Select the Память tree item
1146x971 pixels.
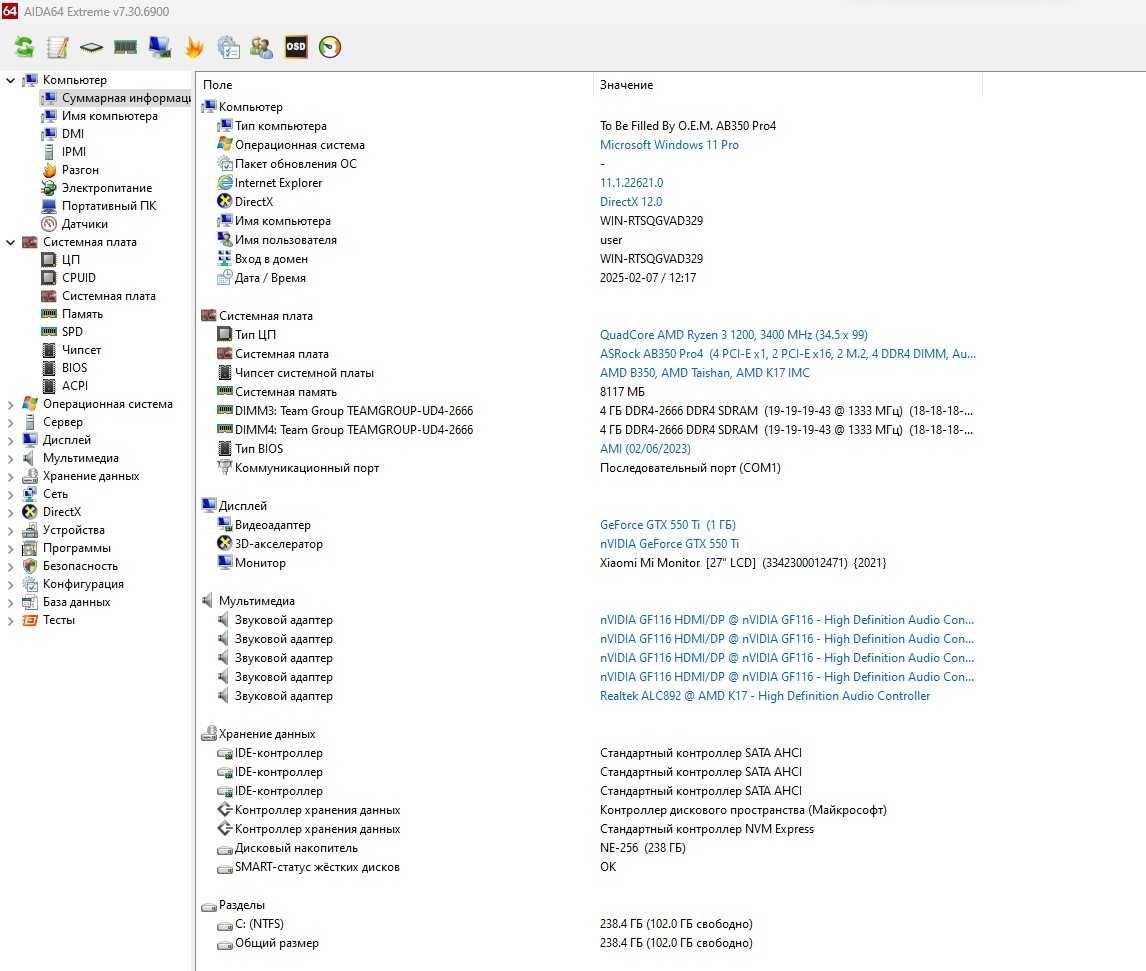pyautogui.click(x=83, y=313)
